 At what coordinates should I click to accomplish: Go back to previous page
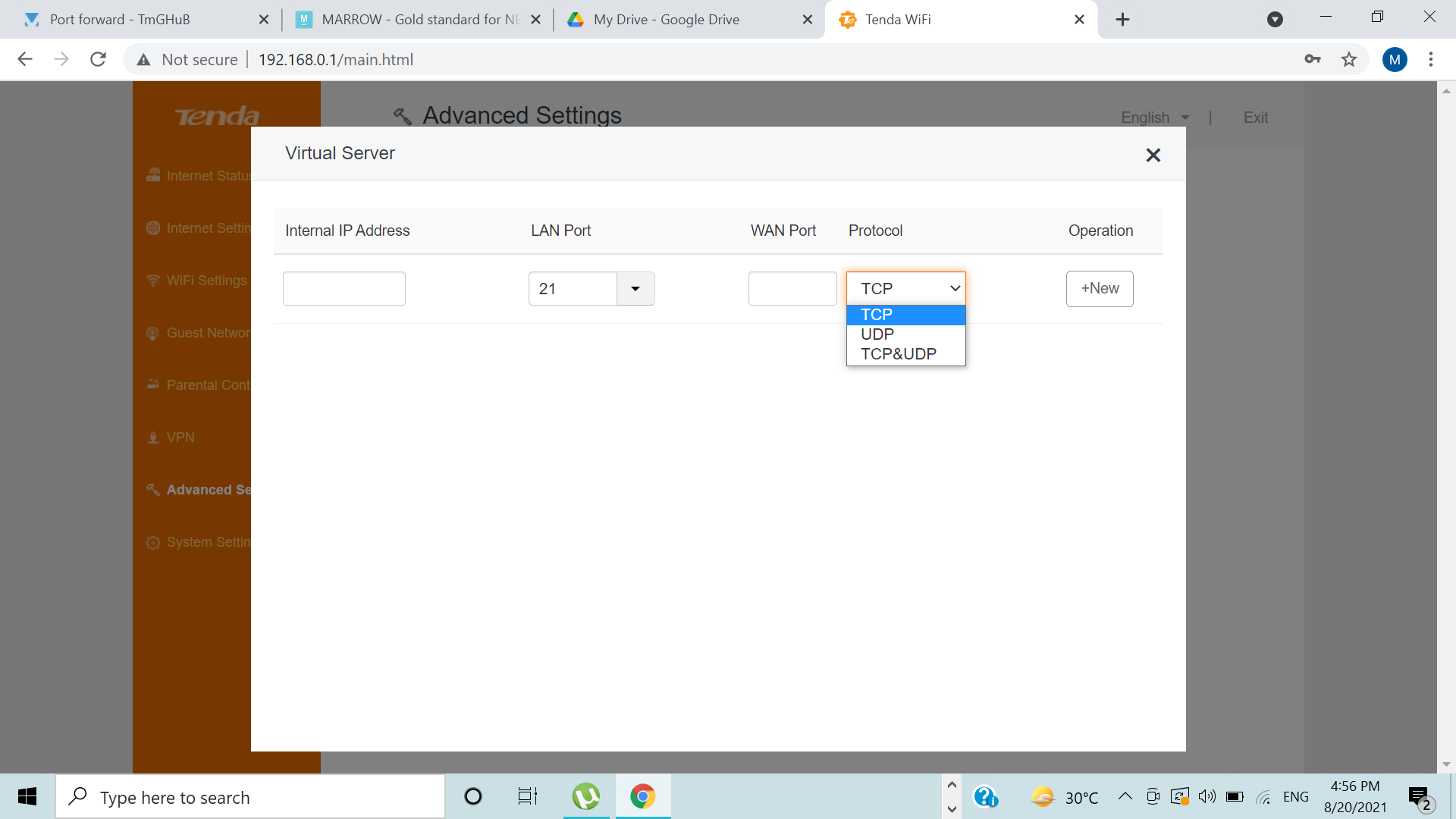[x=25, y=59]
